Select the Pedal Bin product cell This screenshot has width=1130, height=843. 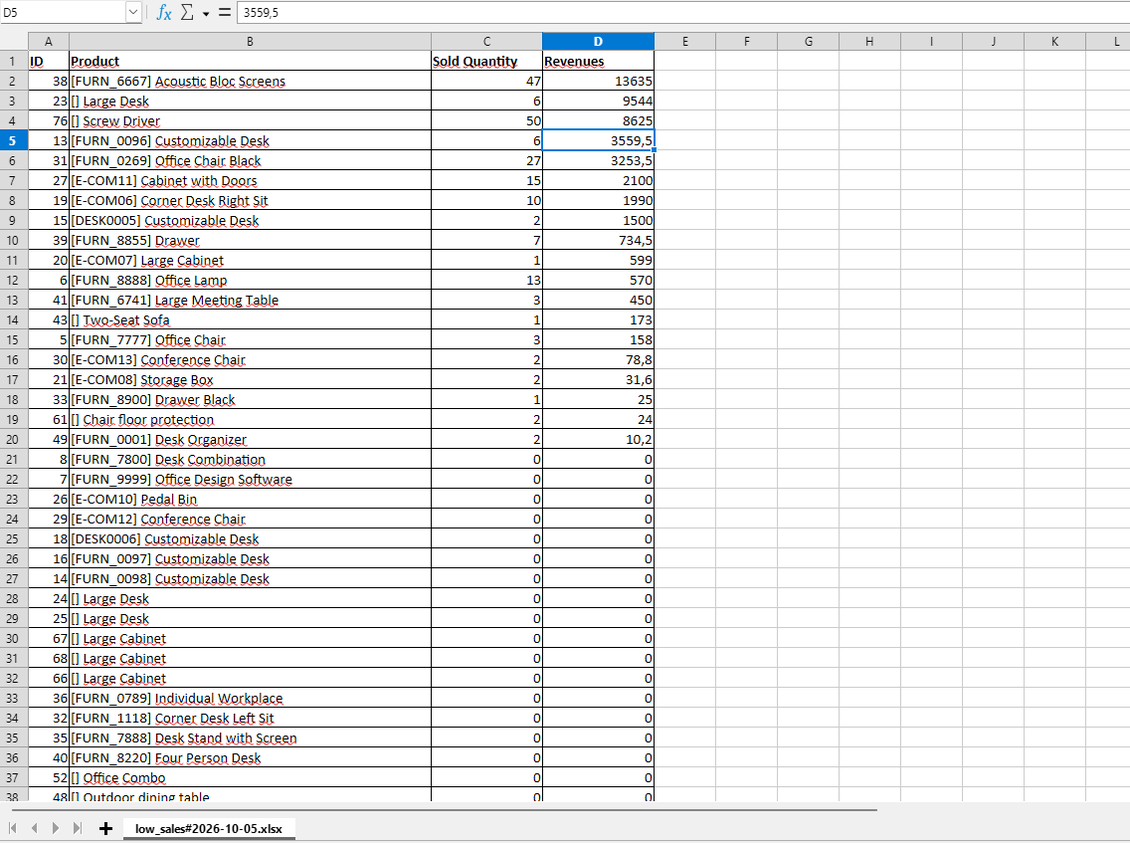tap(250, 499)
